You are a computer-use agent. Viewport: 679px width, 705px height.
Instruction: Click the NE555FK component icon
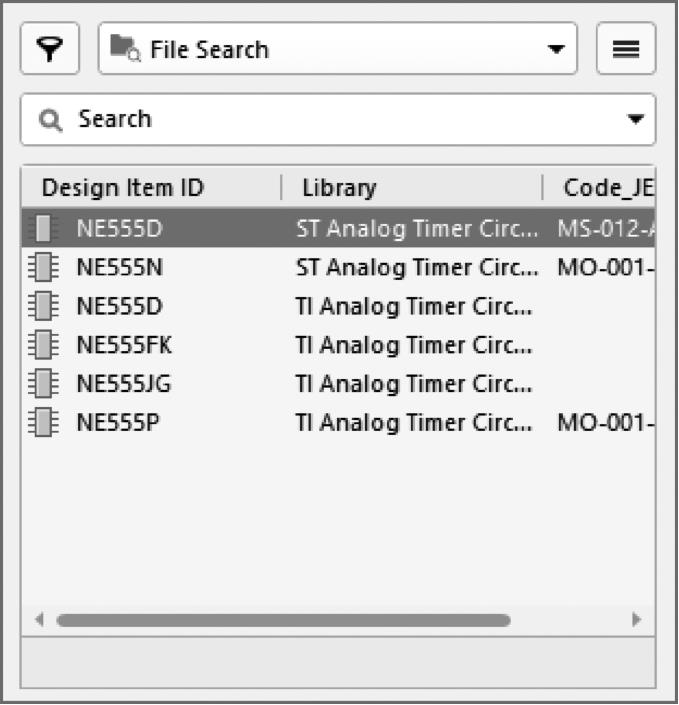tap(42, 345)
